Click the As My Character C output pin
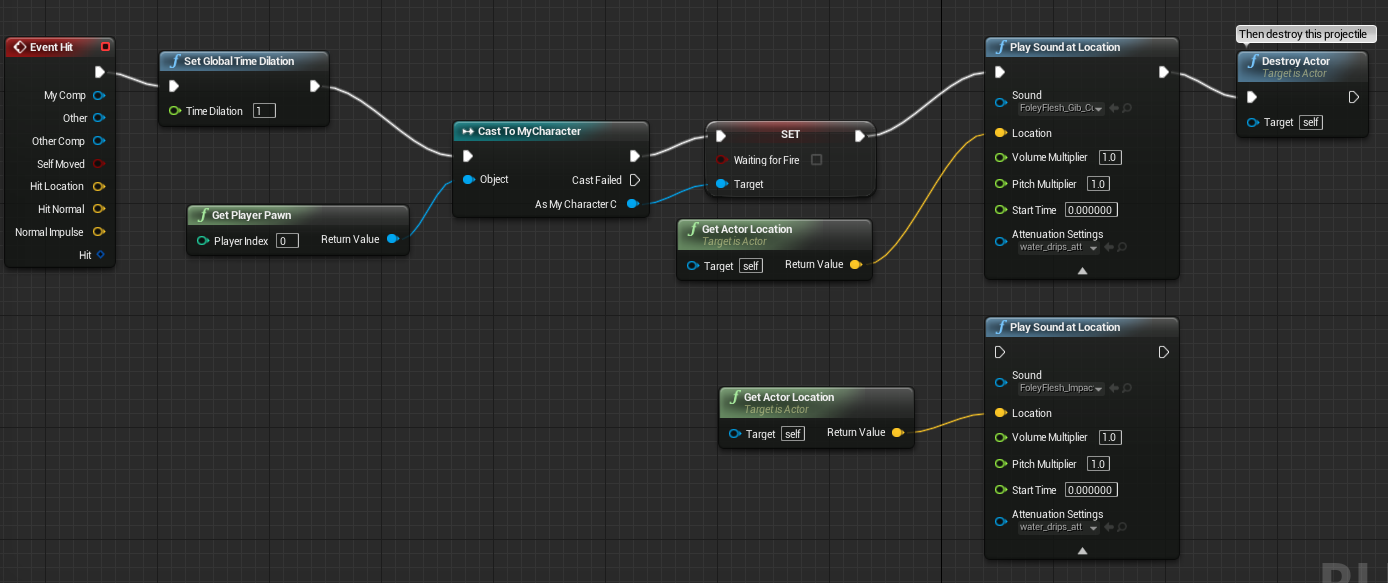The image size is (1388, 583). point(632,204)
